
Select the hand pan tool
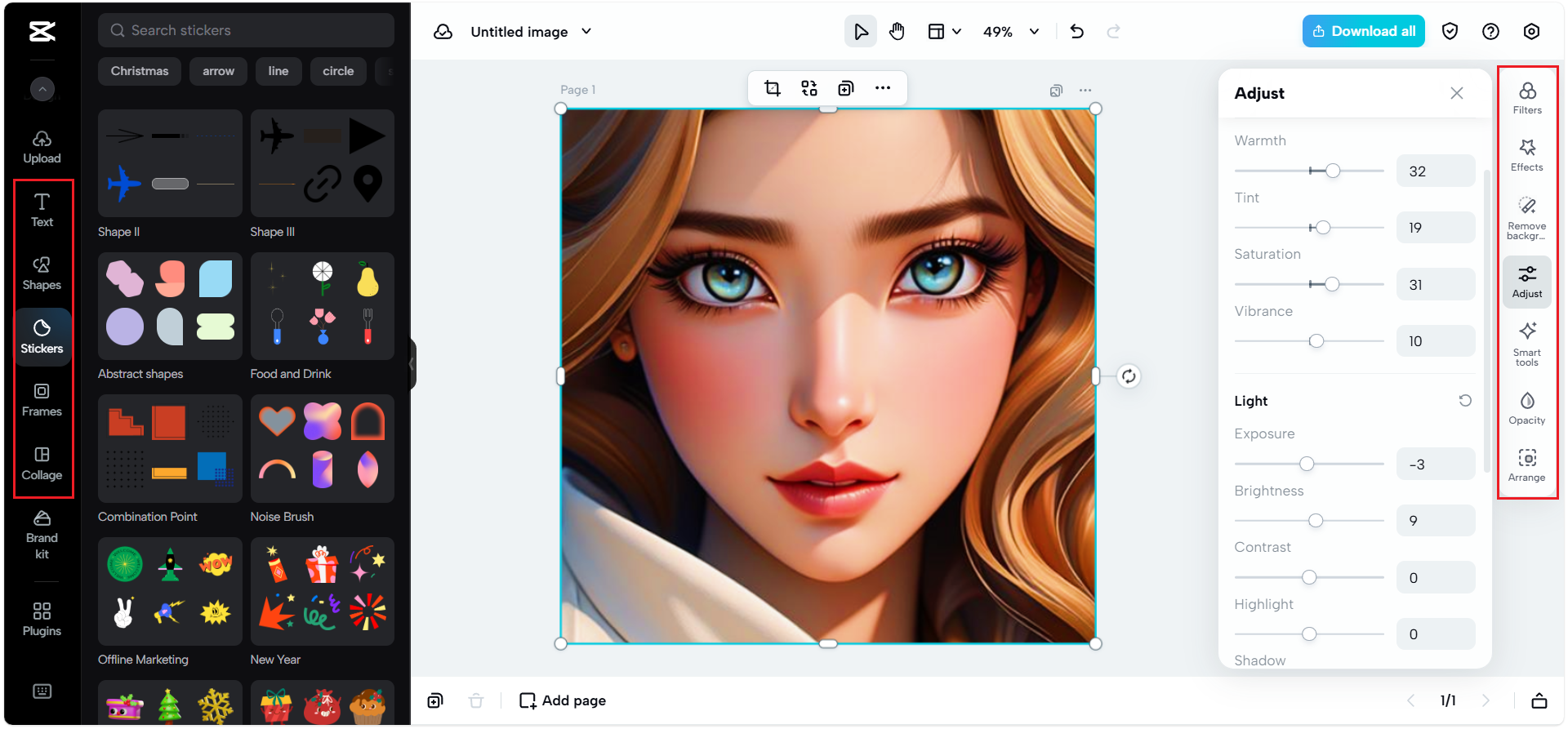pos(897,31)
